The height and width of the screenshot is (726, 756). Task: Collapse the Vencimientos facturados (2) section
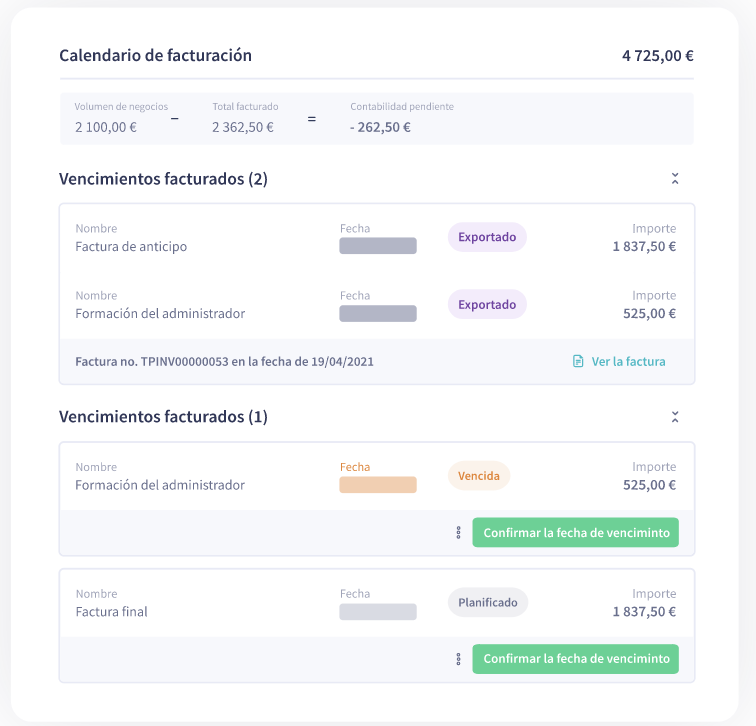point(675,179)
